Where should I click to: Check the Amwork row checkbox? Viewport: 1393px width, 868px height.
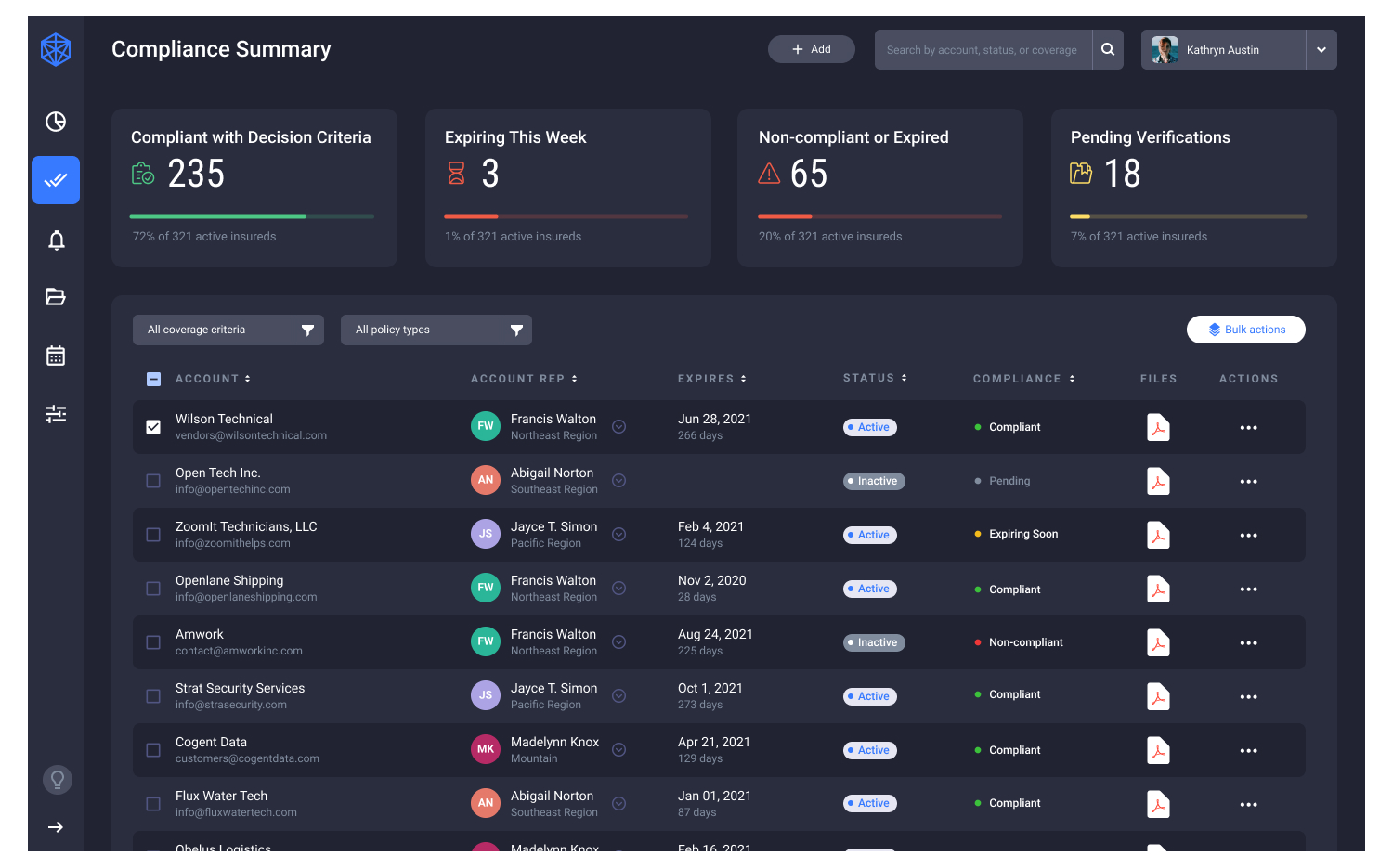[153, 642]
